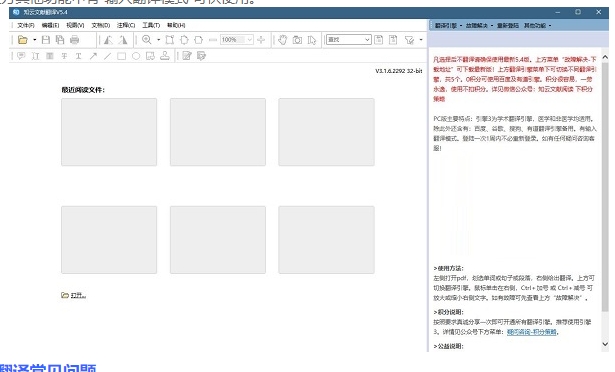Viewport: 615px width, 372px height.
Task: Select the sticky note comment tool
Action: click(21, 56)
